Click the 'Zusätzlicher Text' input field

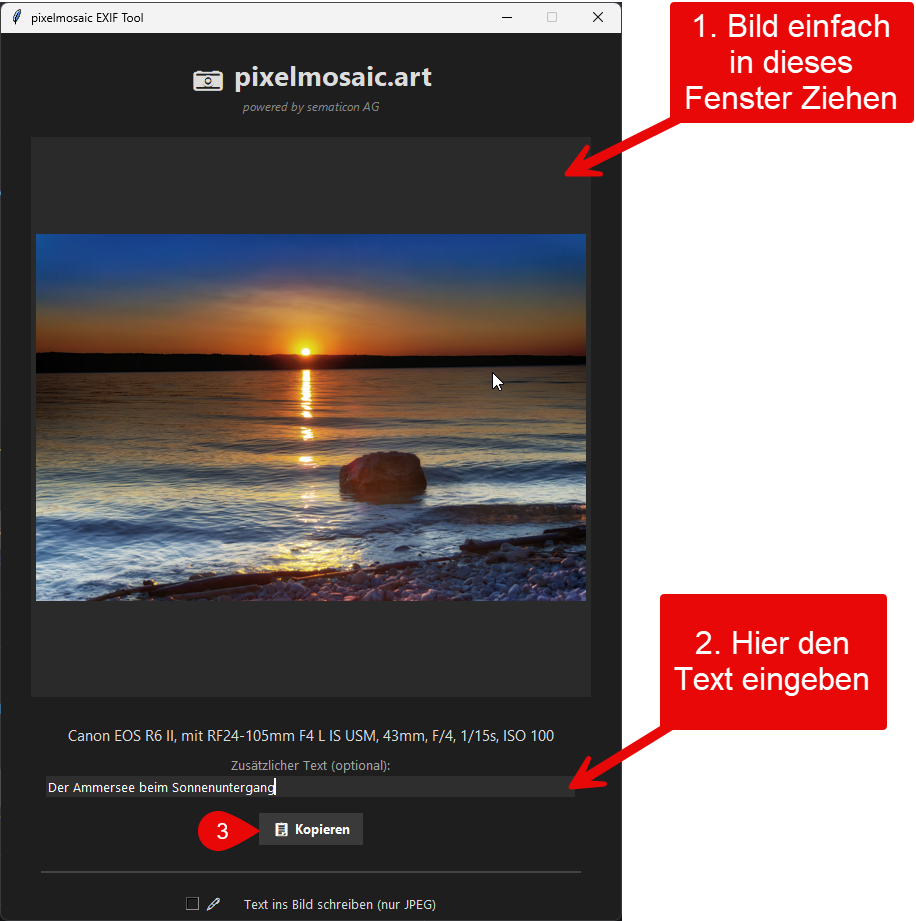pos(310,787)
